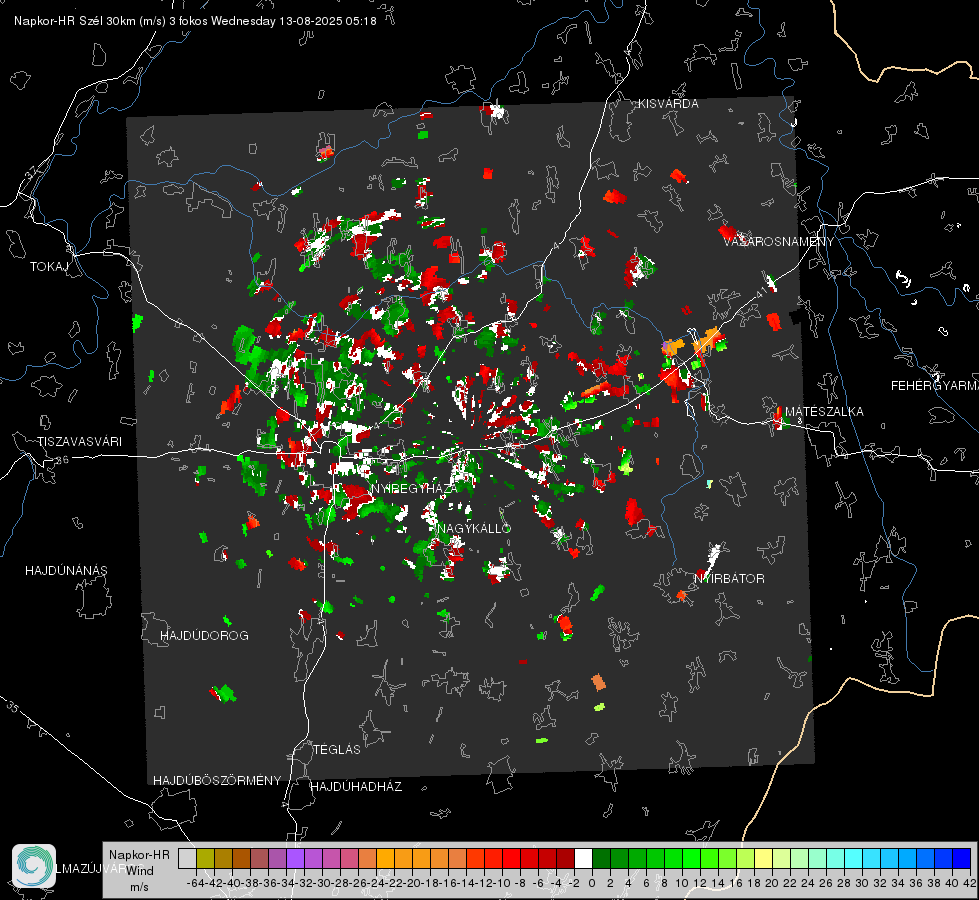The image size is (979, 900).
Task: Click road number 36 near Tiszavasvári
Action: 63,460
